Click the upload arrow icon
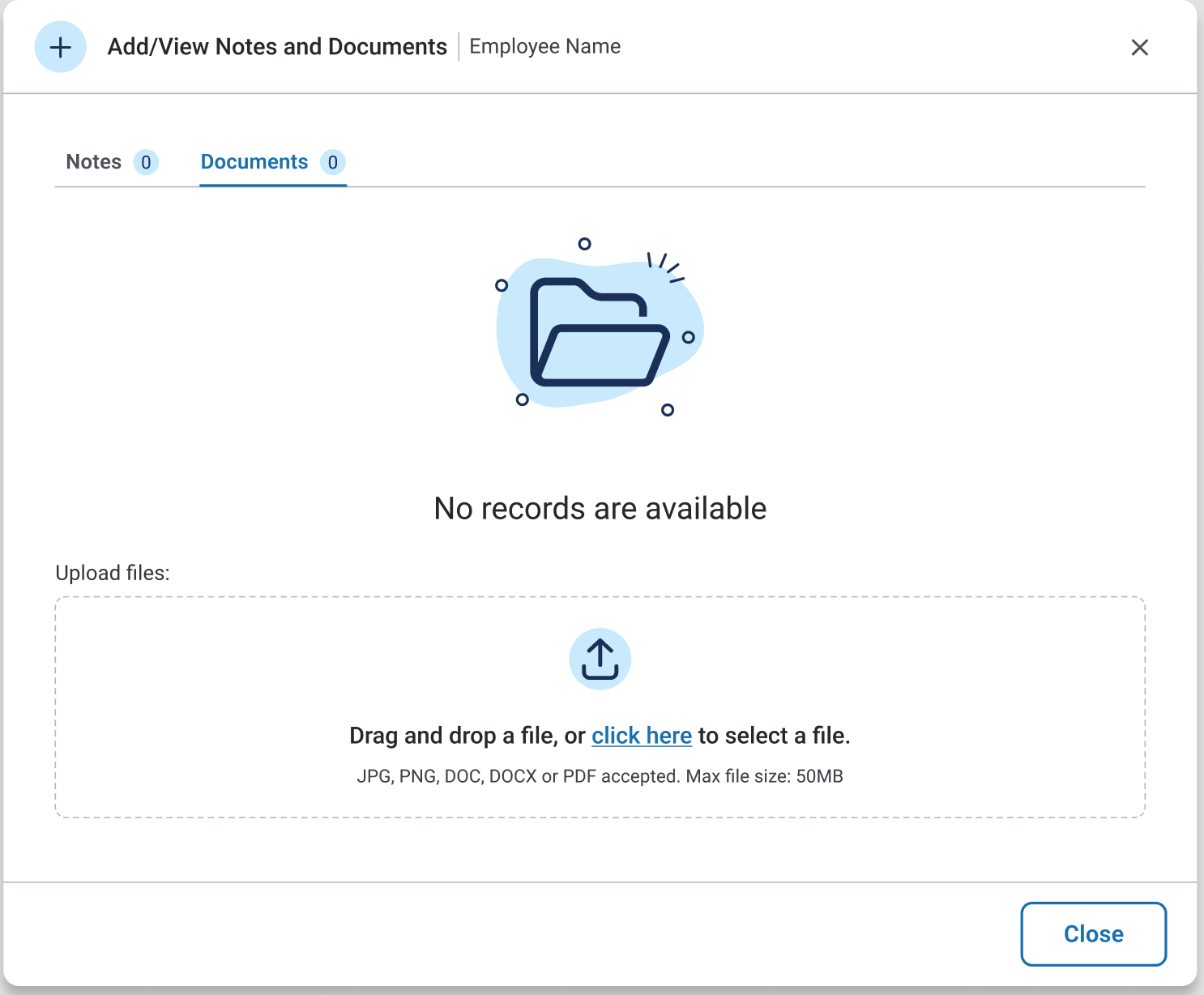 (600, 659)
